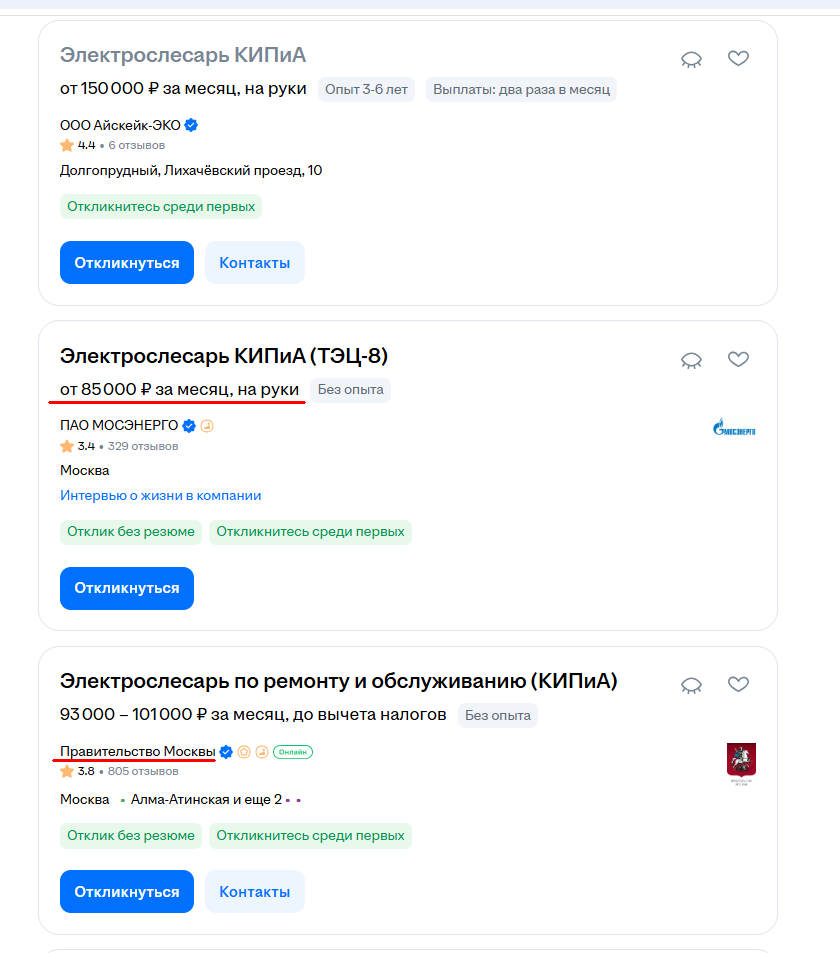Click the verified badge beside ПАО МОСЭНЕРГО
The width and height of the screenshot is (840, 953).
click(x=189, y=426)
